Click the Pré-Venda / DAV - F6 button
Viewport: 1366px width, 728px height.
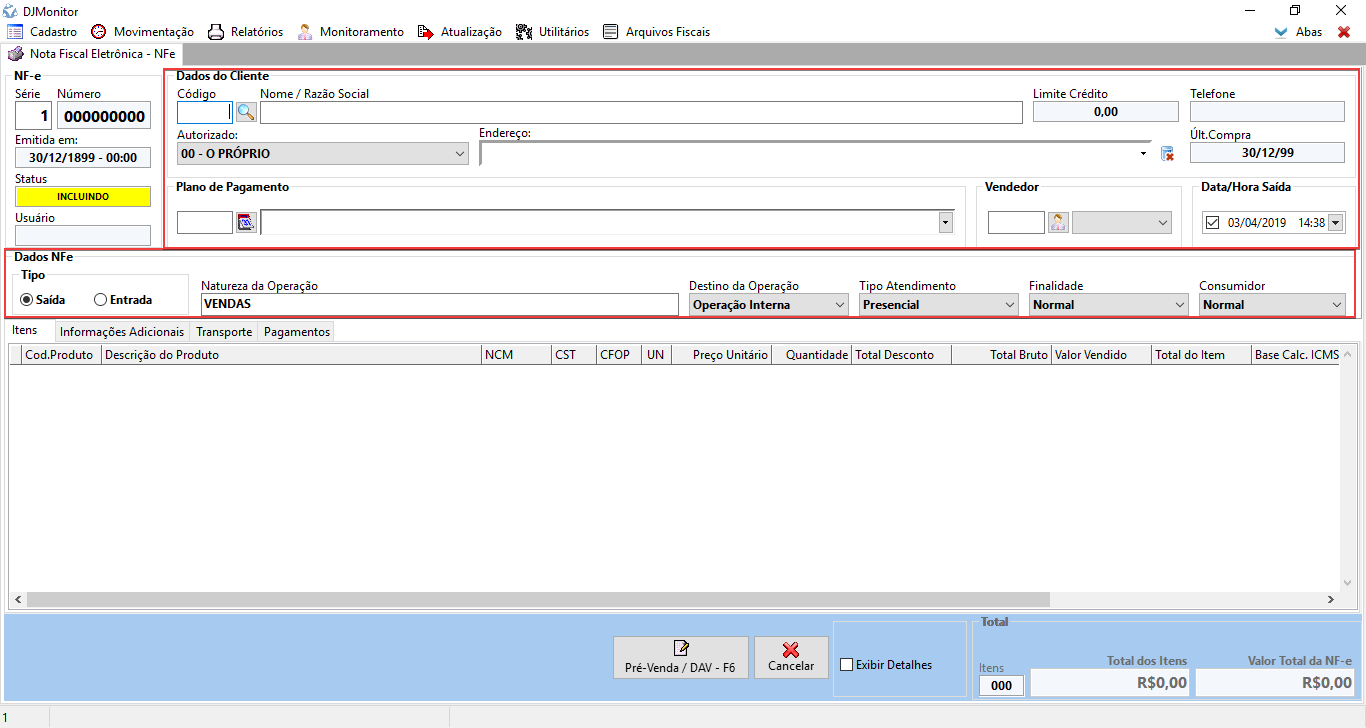[680, 657]
